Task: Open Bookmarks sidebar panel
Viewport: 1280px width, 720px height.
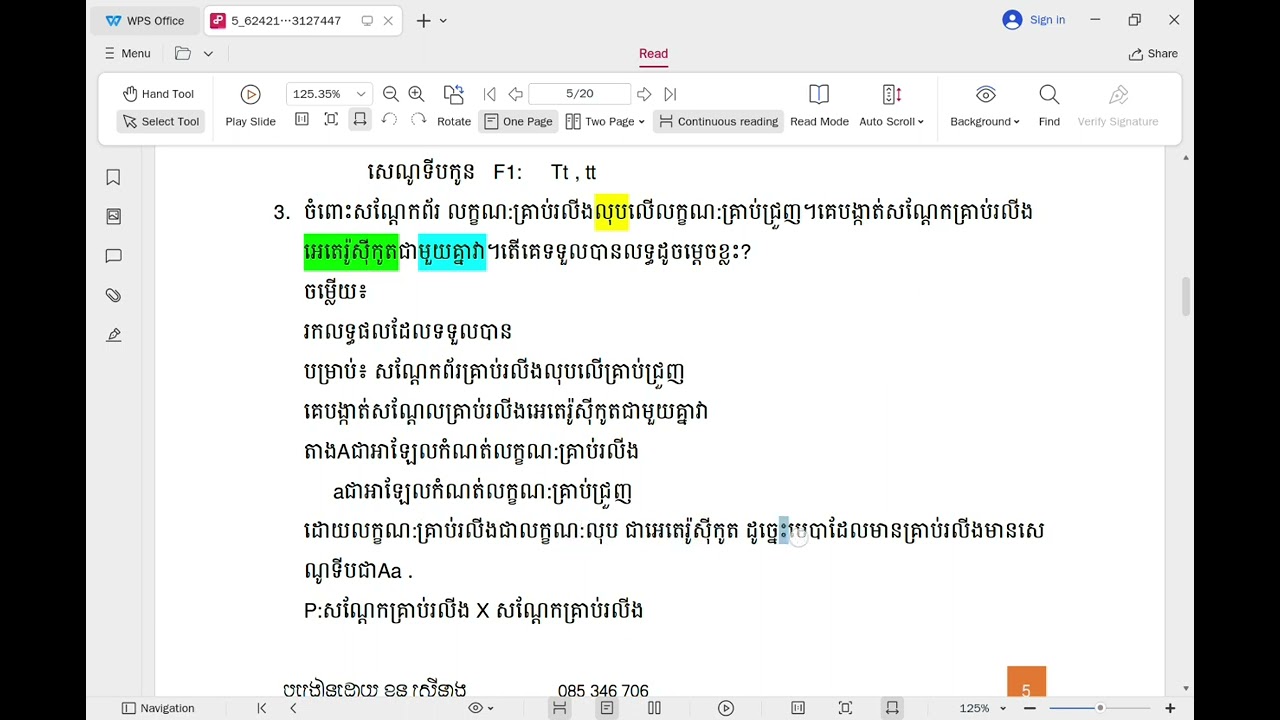Action: 113,177
